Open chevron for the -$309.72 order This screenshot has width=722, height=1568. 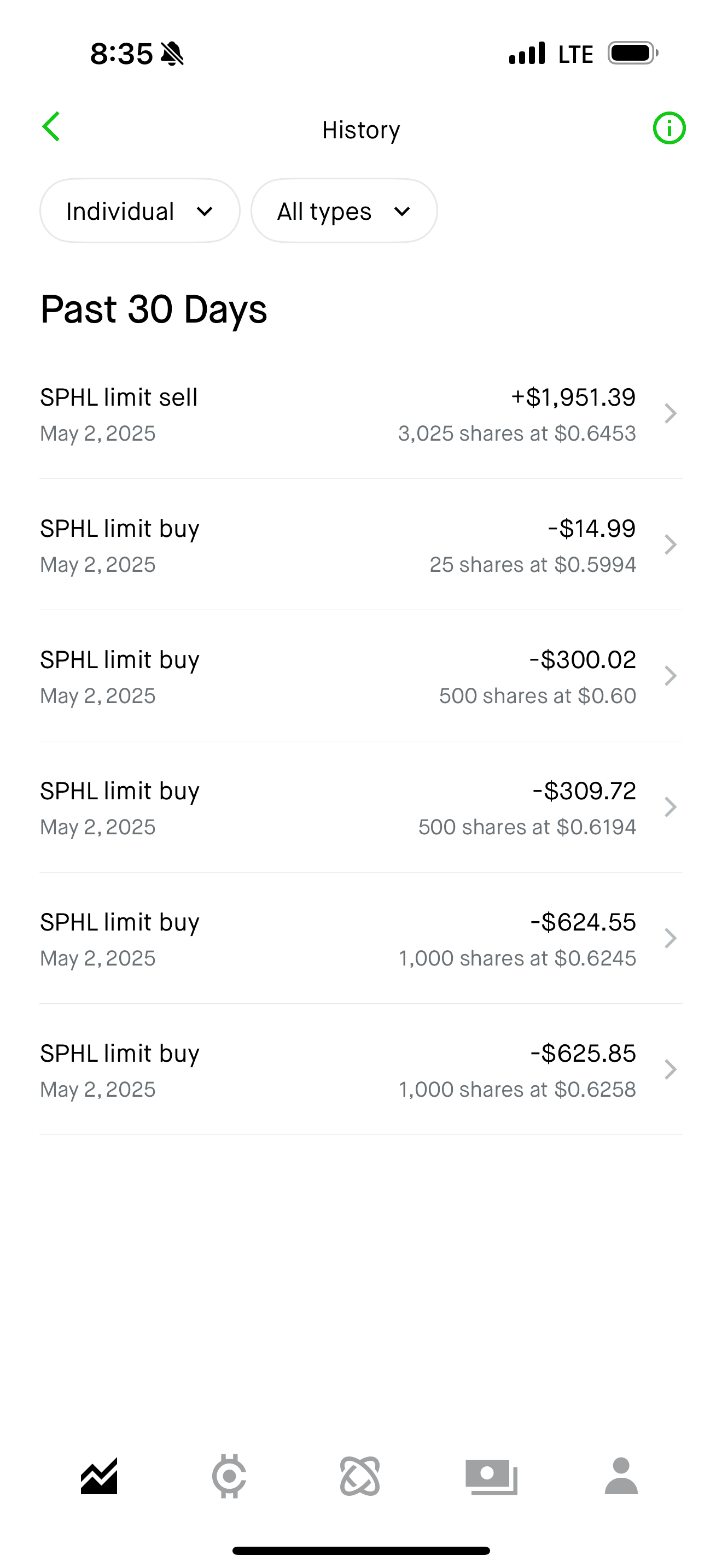pos(670,807)
